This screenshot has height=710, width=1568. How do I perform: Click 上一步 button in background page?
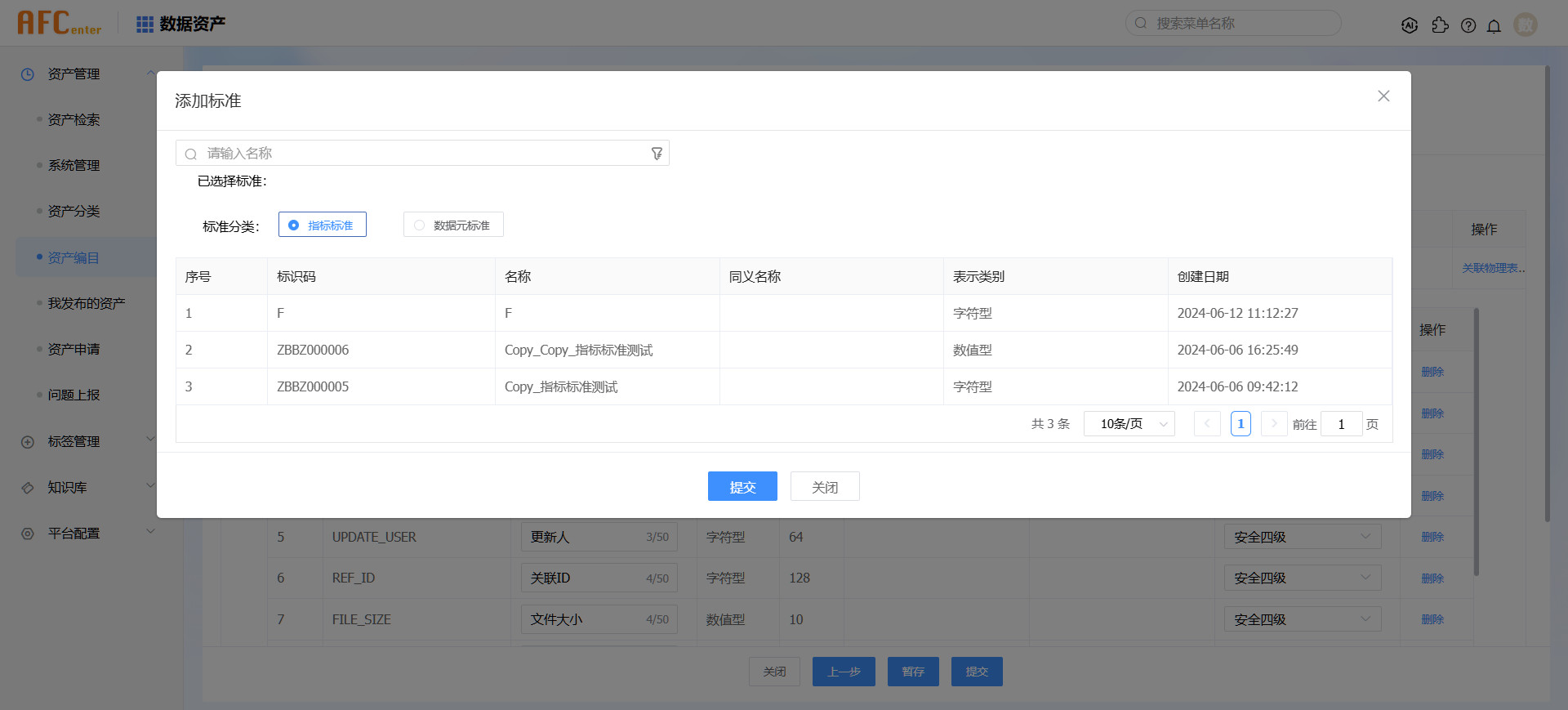coord(844,672)
